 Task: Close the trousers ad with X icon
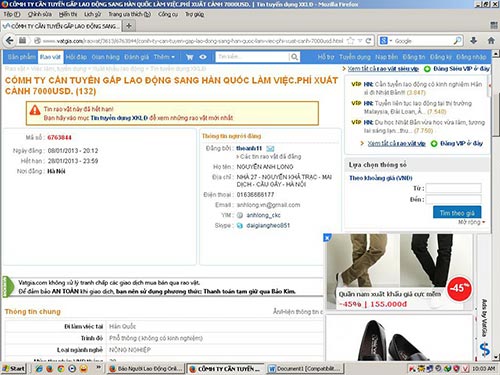coord(327,237)
